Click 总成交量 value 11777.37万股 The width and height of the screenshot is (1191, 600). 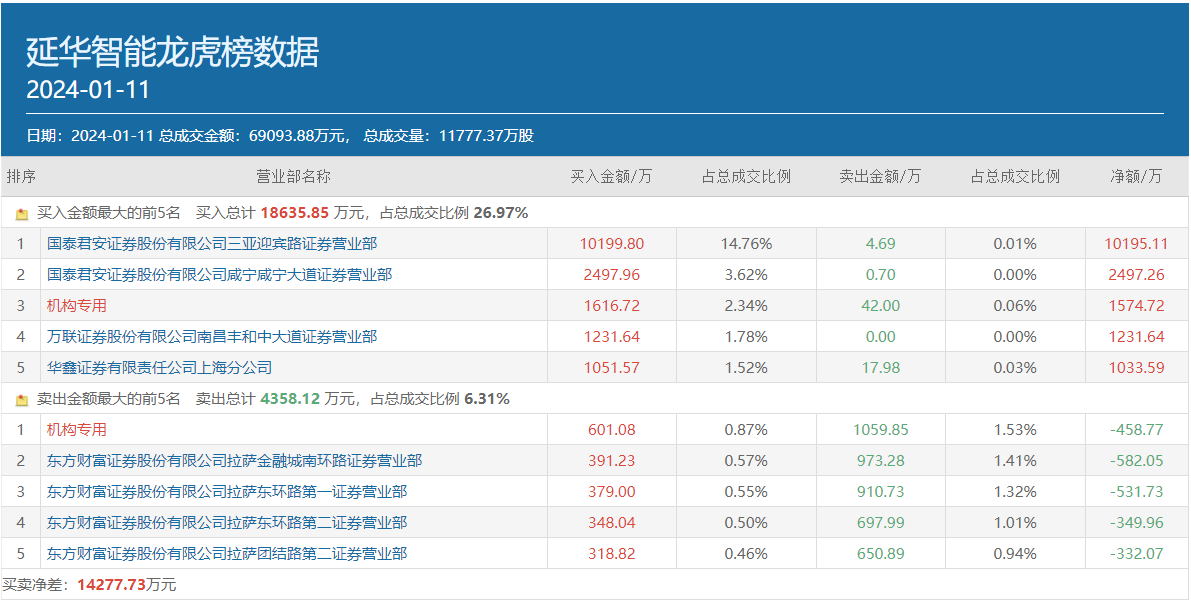[486, 136]
